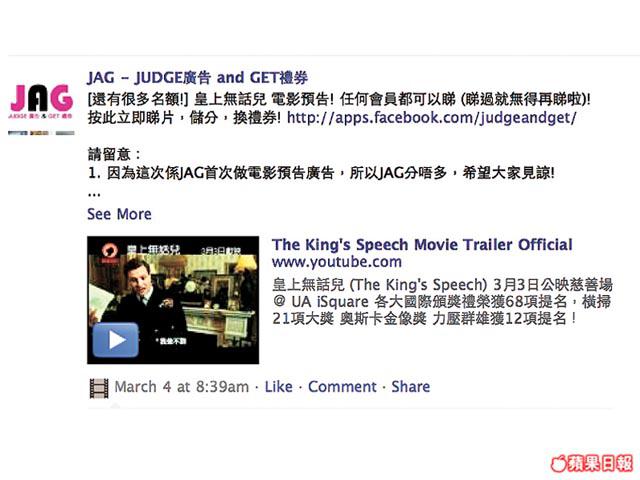Viewport: 640px width, 480px height.
Task: Click the ellipsis above See More
Action: coord(94,195)
